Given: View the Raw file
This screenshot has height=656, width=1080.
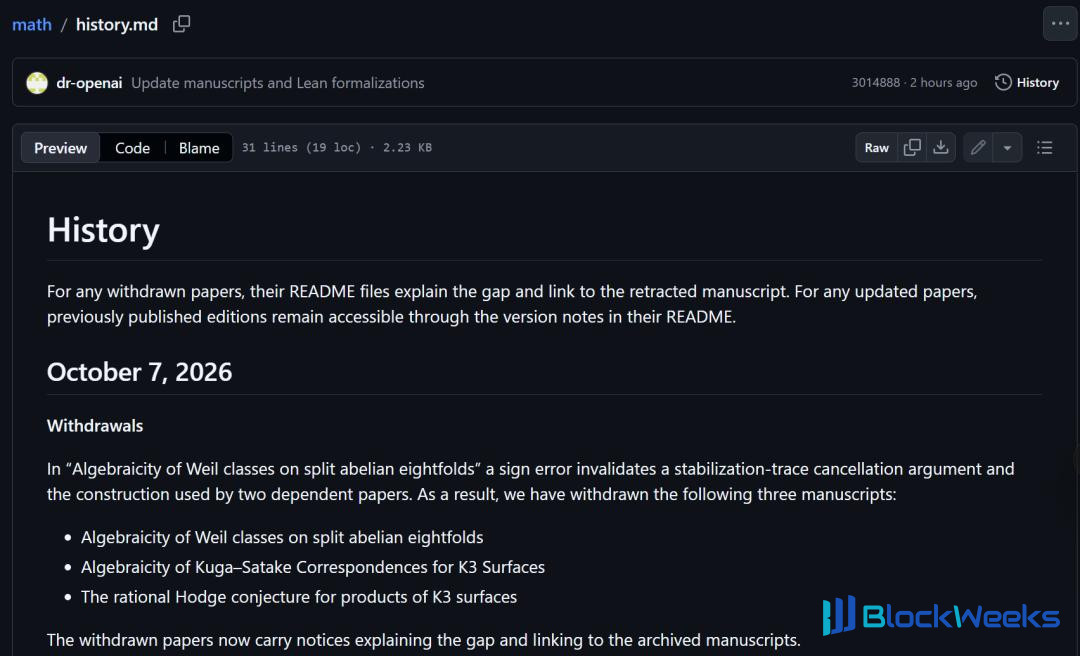Looking at the screenshot, I should [x=877, y=147].
